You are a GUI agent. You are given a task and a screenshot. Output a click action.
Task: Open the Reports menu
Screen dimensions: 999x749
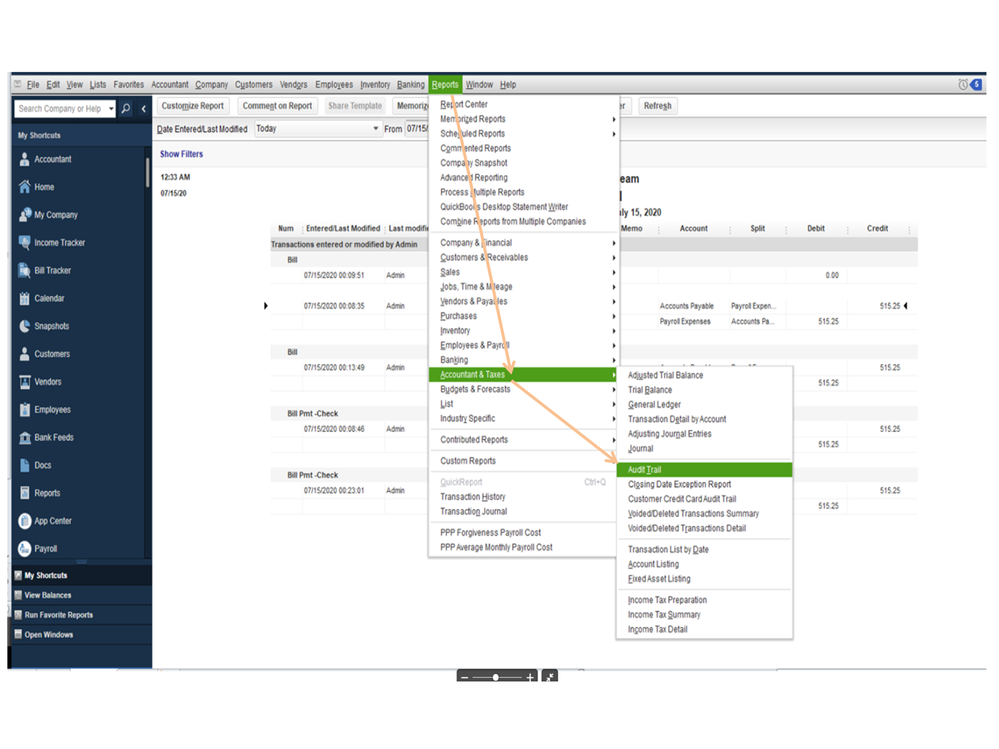[x=445, y=85]
